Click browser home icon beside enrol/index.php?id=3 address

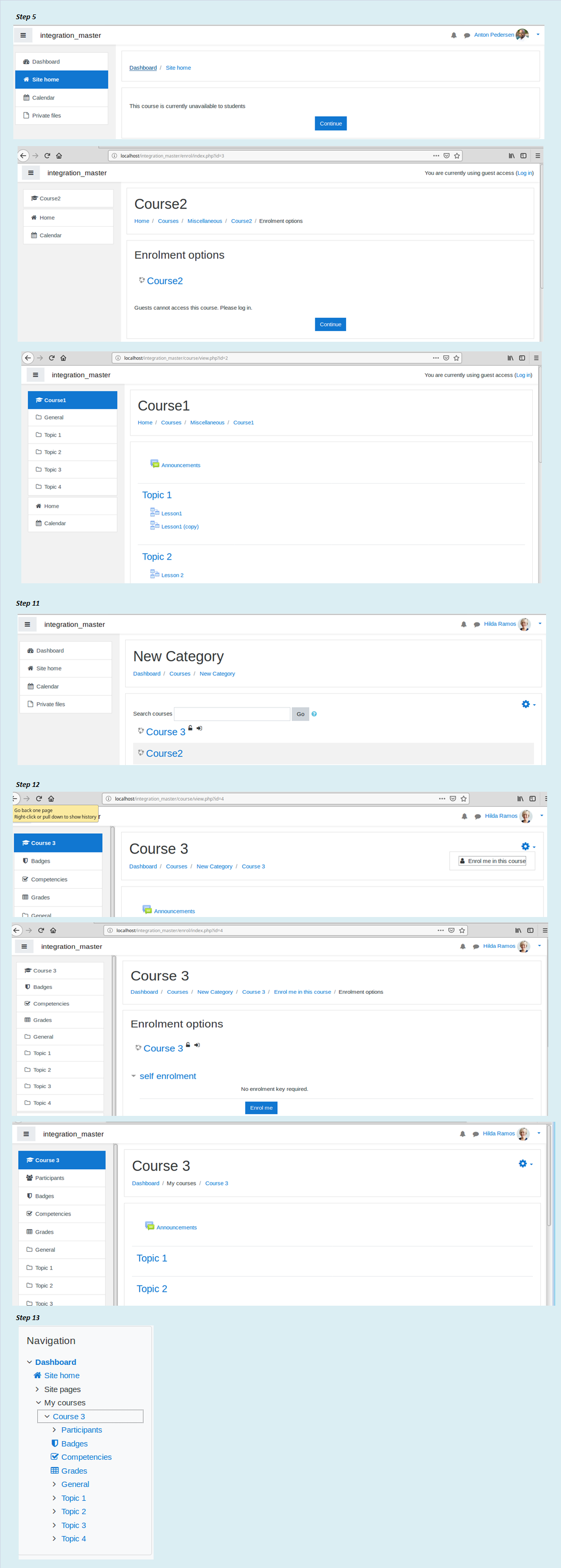point(59,156)
